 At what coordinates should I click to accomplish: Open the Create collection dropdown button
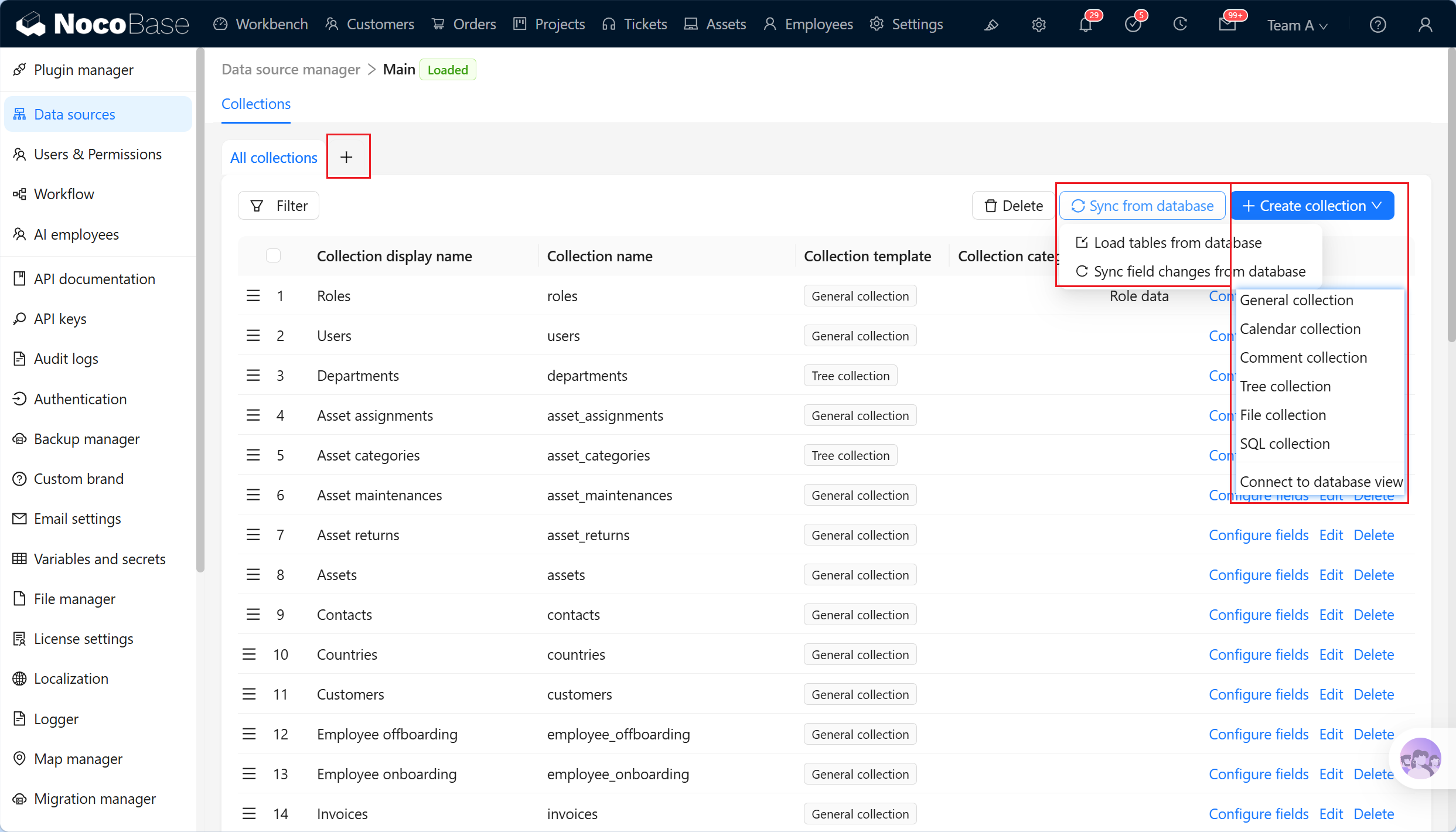tap(1312, 206)
